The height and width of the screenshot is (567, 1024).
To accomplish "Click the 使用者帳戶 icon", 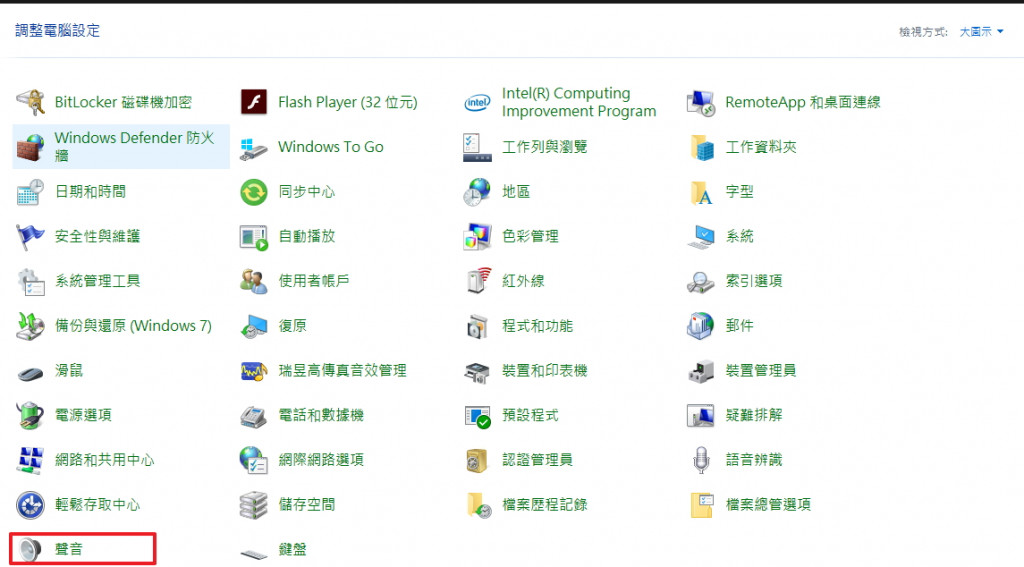I will tap(253, 282).
